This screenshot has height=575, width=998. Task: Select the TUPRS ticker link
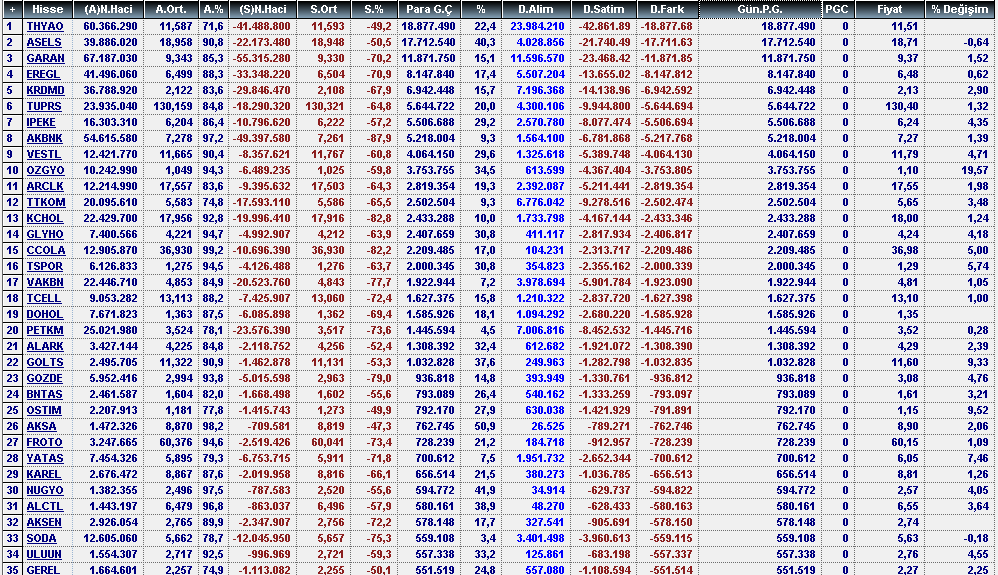44,106
